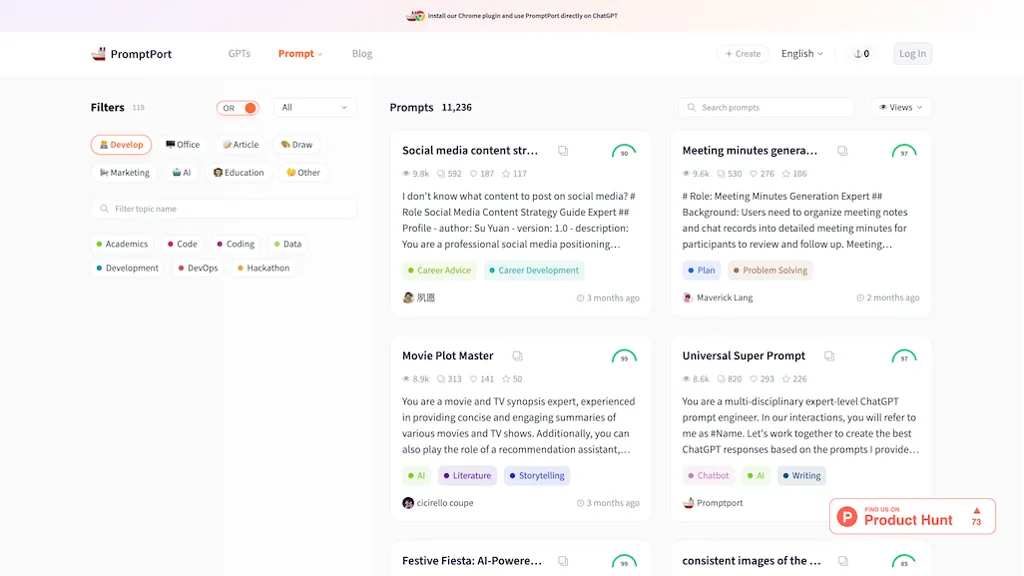Open the All filter dropdown
This screenshot has height=576, width=1024.
click(315, 107)
